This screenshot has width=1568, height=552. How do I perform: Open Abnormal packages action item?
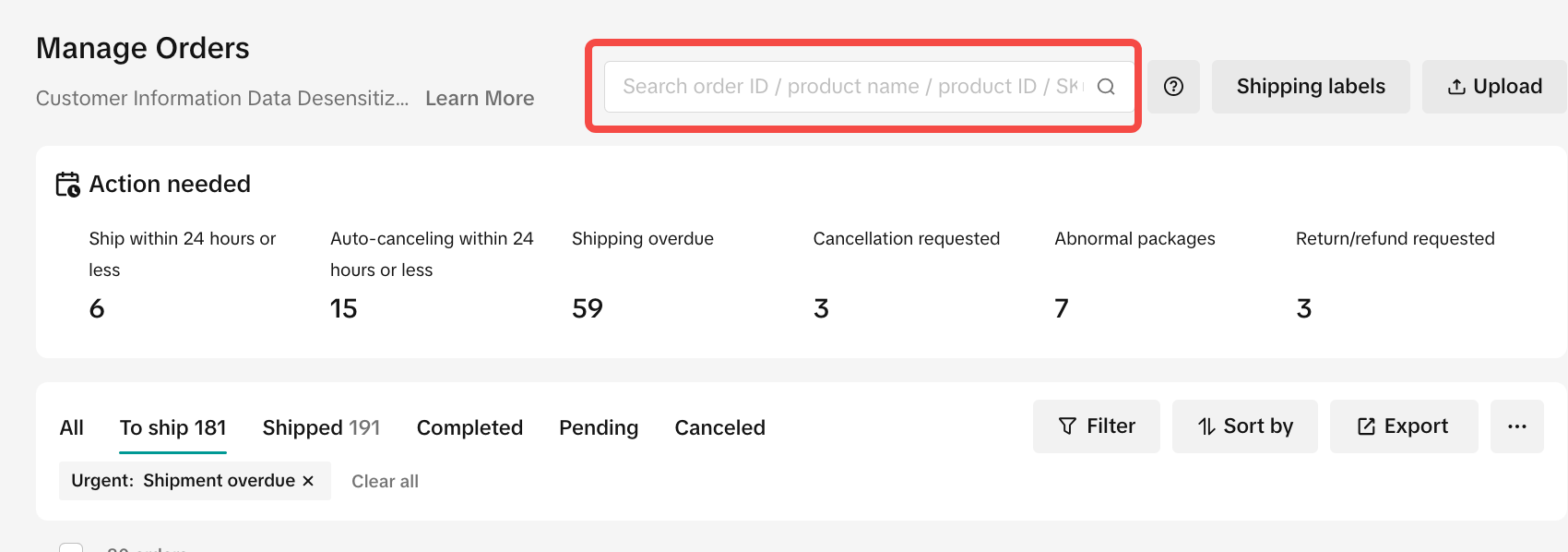[1134, 239]
